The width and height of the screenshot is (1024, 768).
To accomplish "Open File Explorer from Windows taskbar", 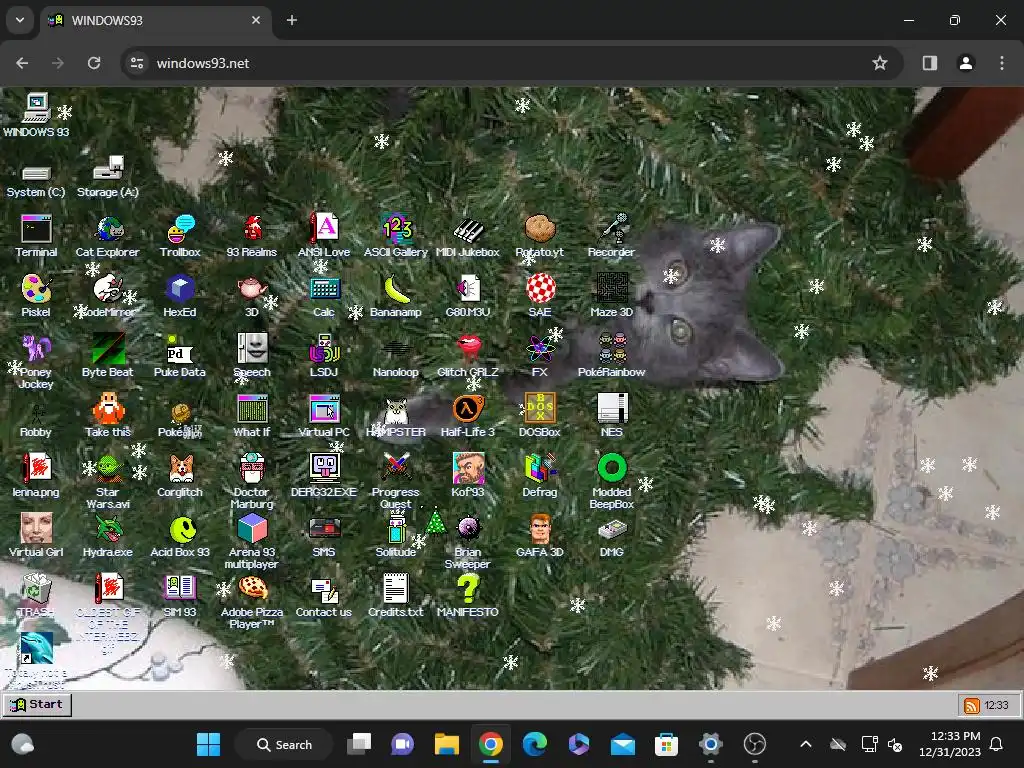I will [447, 744].
